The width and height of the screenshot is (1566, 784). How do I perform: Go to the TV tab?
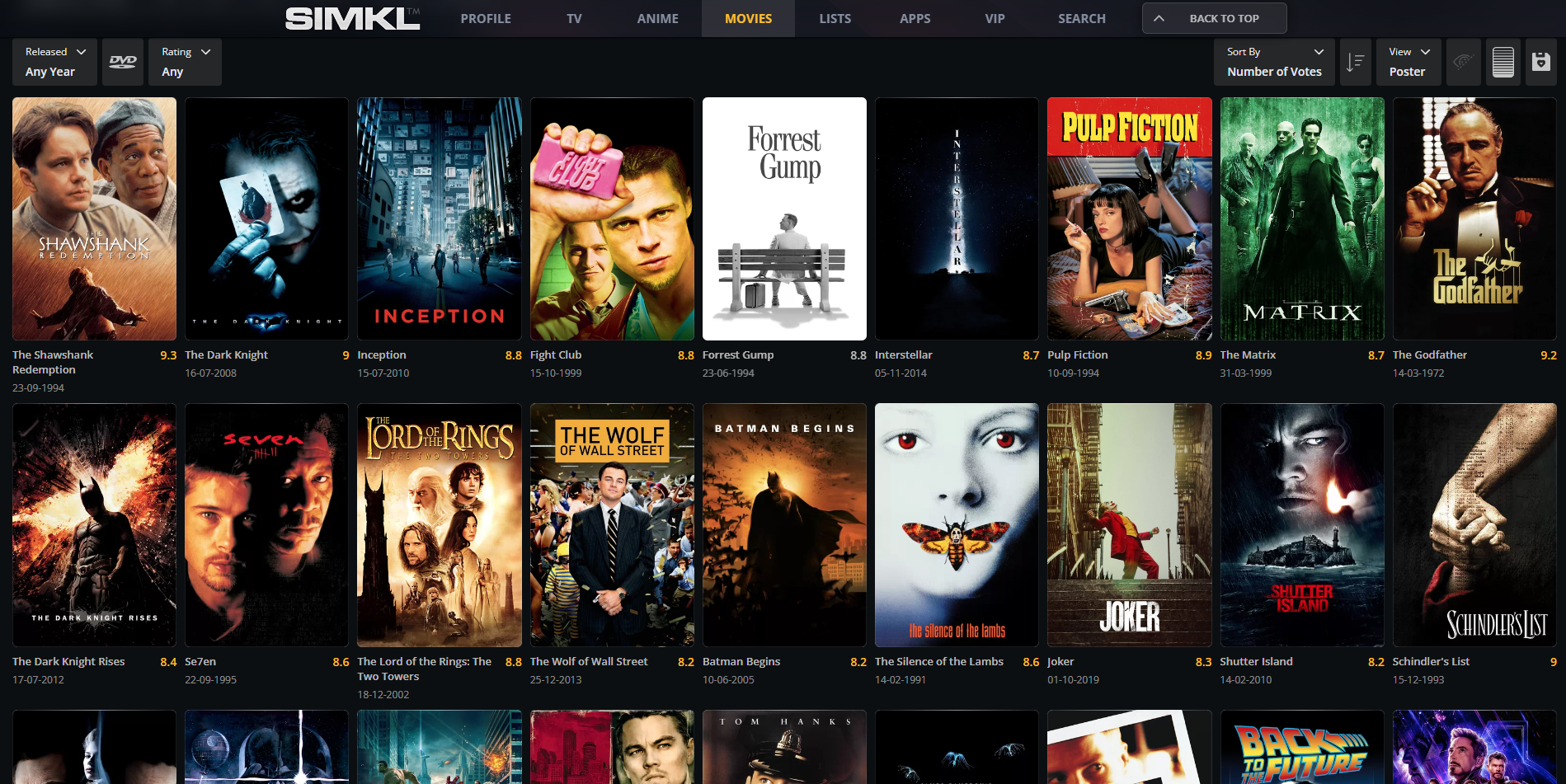click(x=574, y=18)
